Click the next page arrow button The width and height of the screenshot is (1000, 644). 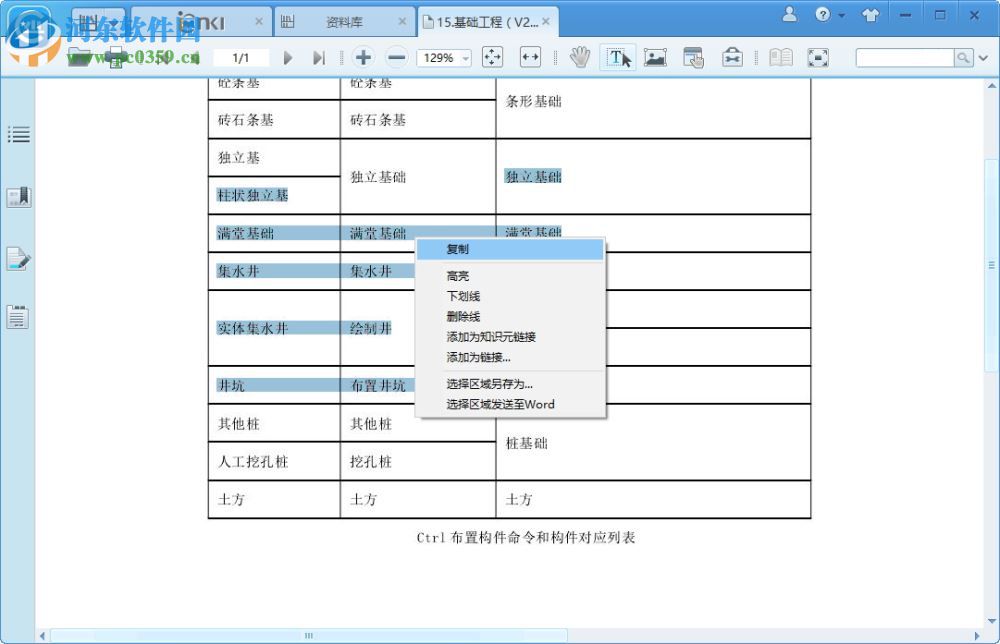(x=288, y=57)
